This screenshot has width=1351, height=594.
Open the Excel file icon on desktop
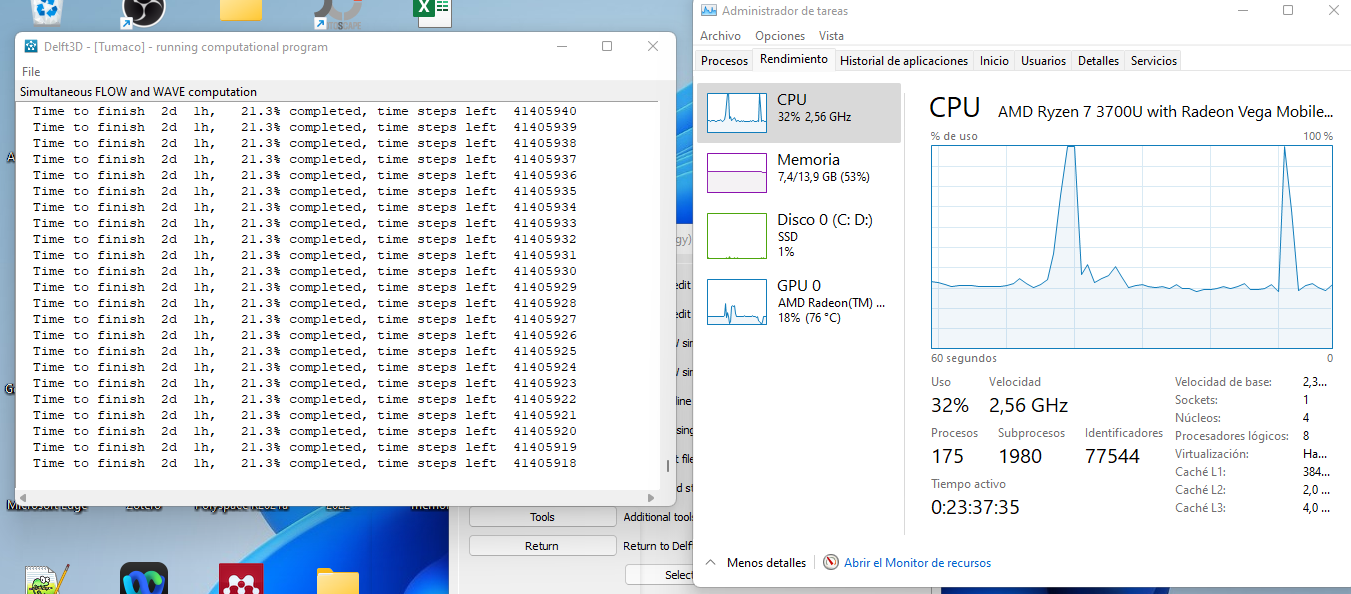point(432,11)
